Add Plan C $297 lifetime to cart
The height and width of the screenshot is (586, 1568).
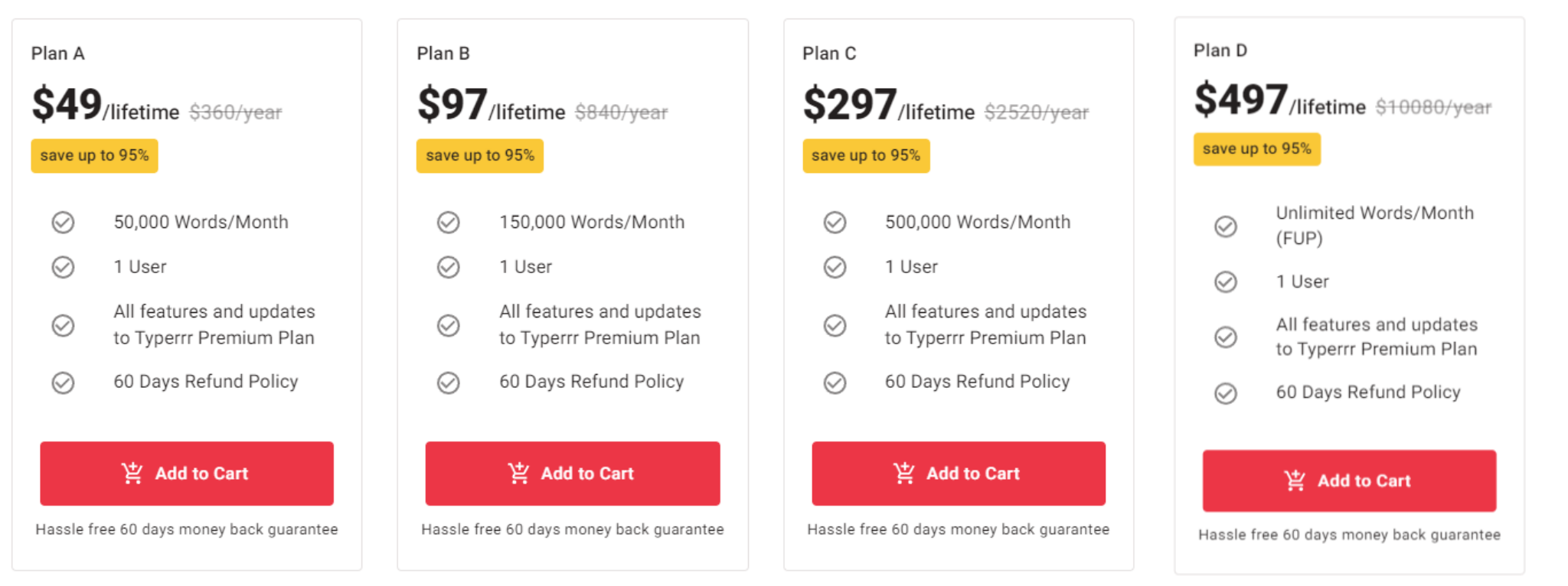point(959,474)
